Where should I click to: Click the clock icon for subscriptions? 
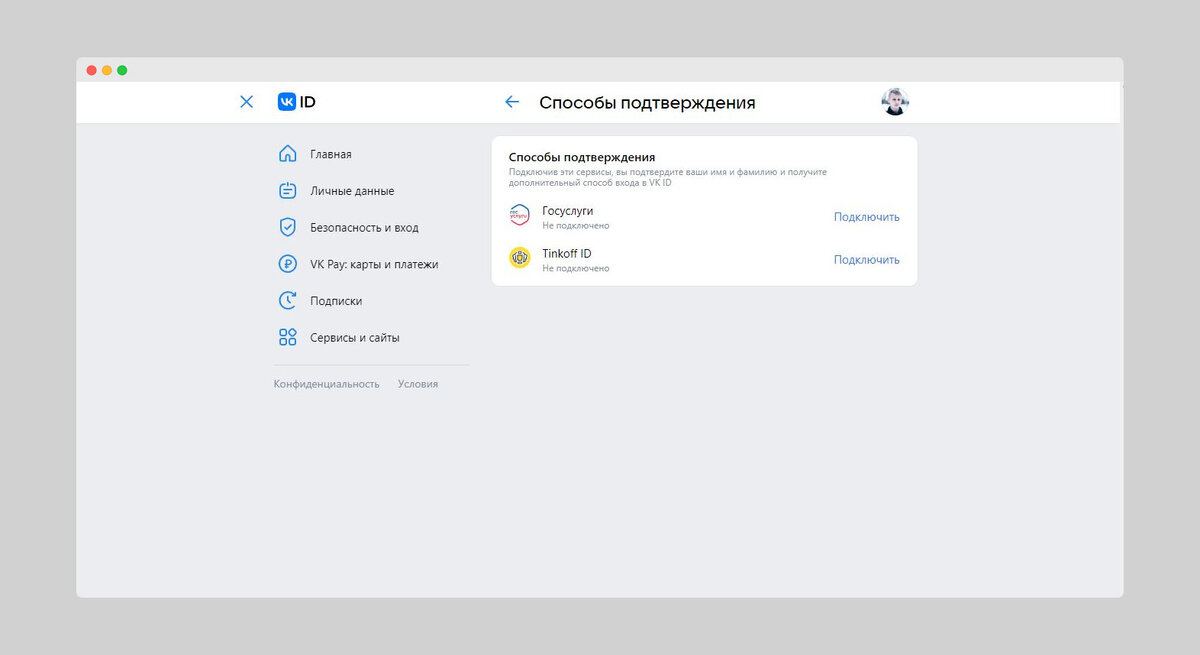(288, 300)
